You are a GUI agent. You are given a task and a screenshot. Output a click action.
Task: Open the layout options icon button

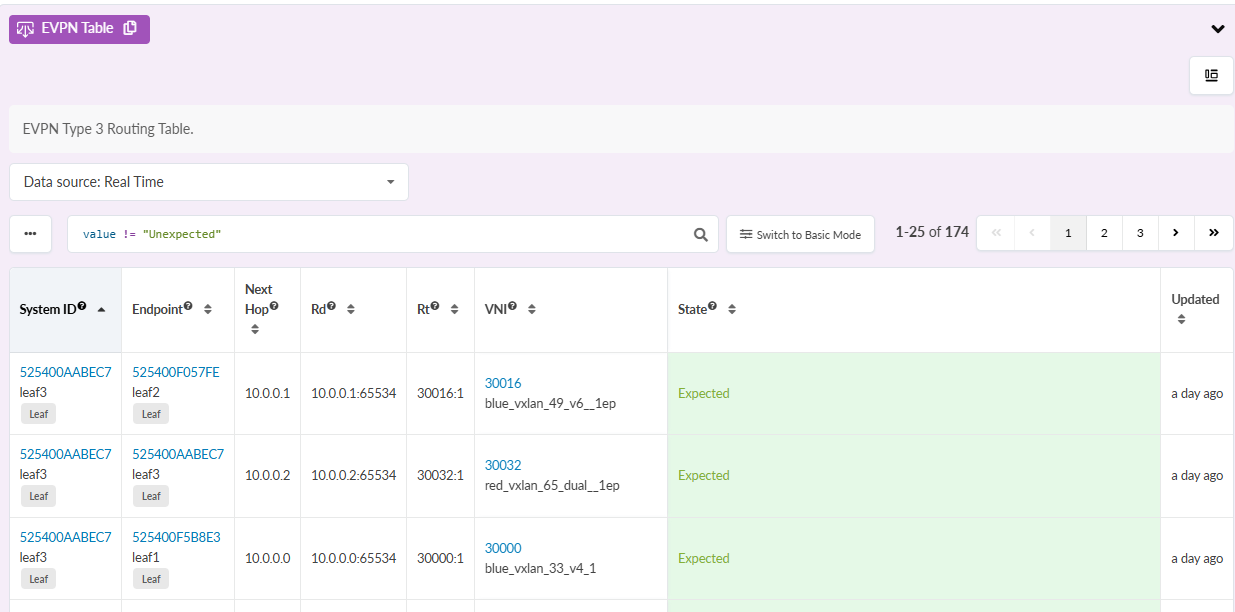[x=1211, y=76]
